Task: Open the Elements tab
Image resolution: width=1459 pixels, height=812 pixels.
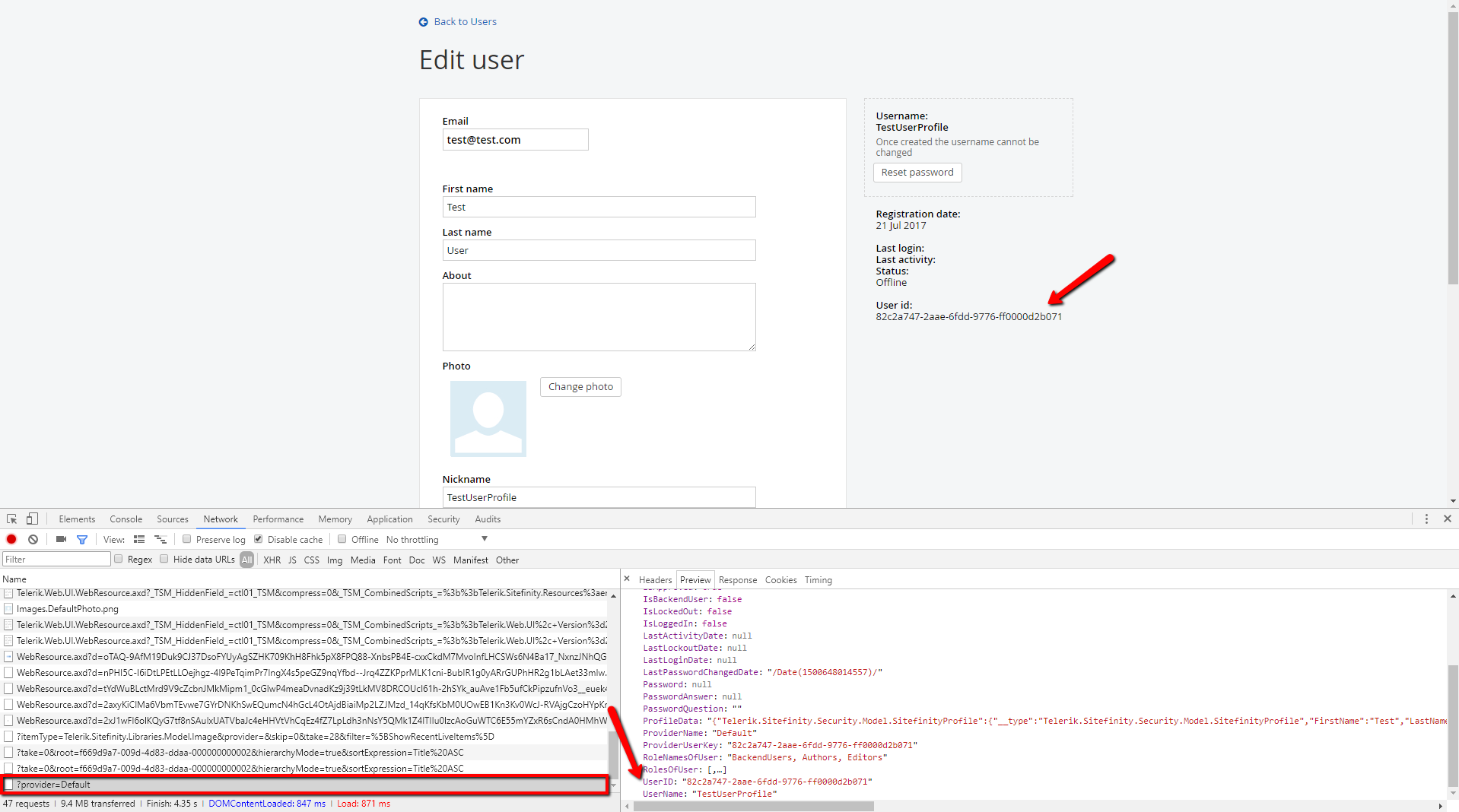Action: click(77, 519)
